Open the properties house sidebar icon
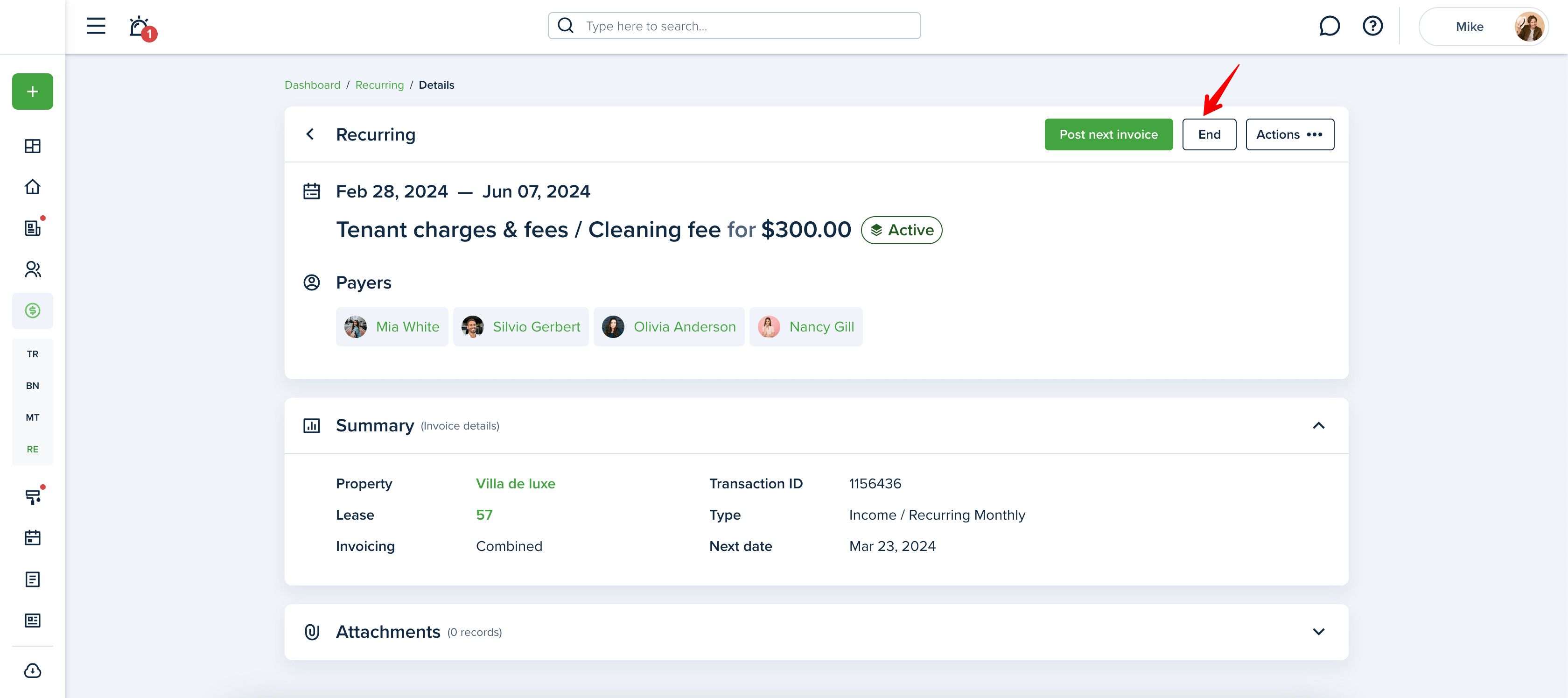Image resolution: width=1568 pixels, height=698 pixels. [x=33, y=187]
